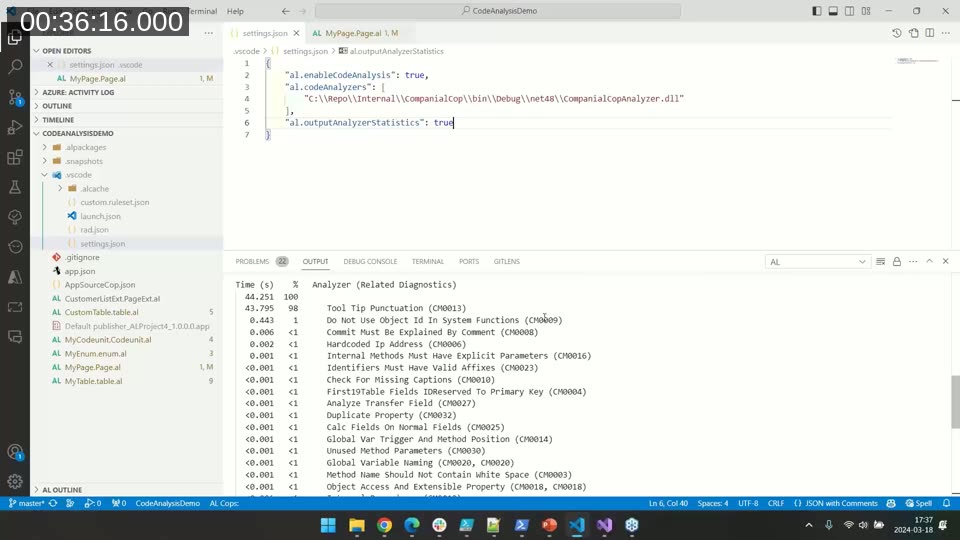Screen dimensions: 960x540
Task: Open output panel More Actions ellipsis
Action: pos(913,261)
